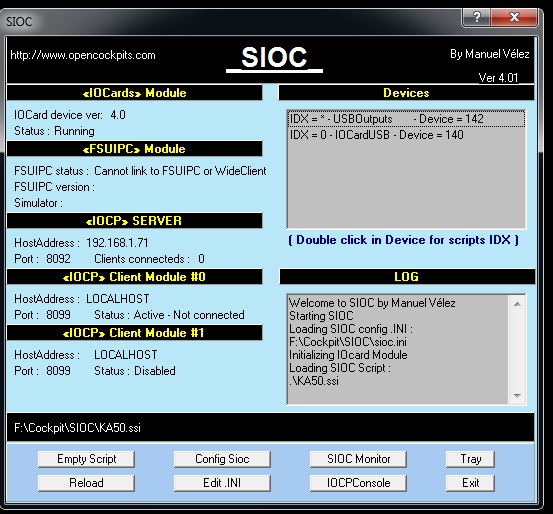Select IOCardUSB Device = 140 entry
This screenshot has height=514, width=553.
pyautogui.click(x=406, y=135)
